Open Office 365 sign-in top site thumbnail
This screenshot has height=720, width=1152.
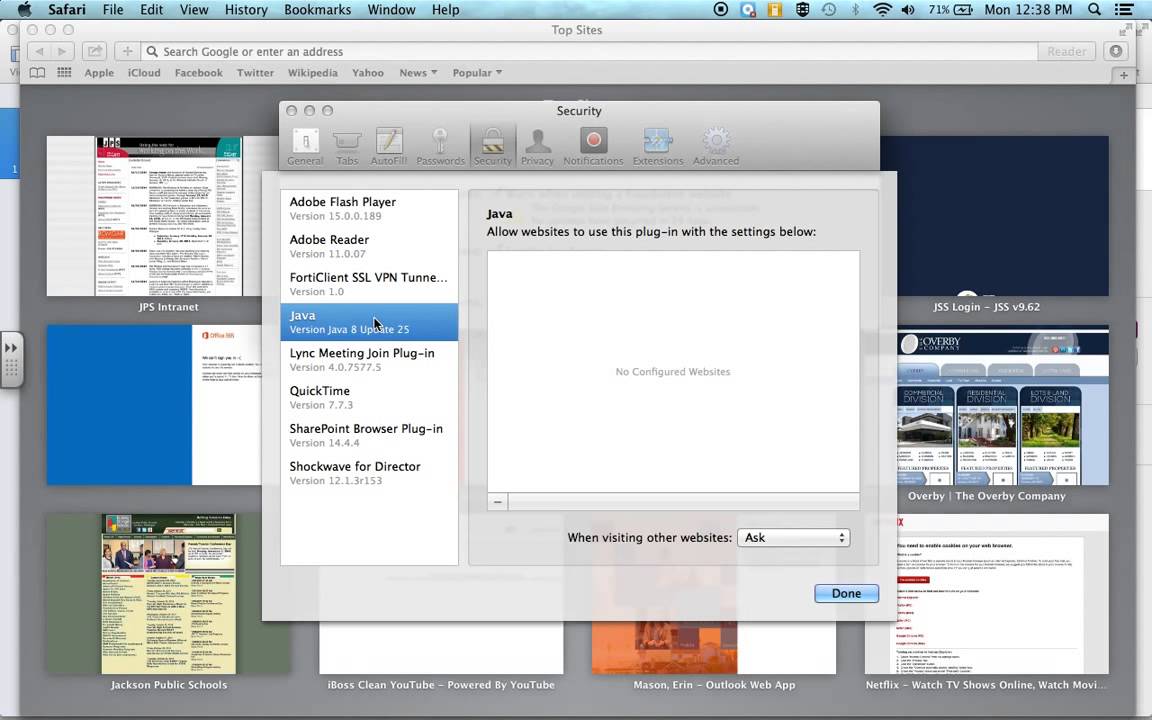pos(154,405)
